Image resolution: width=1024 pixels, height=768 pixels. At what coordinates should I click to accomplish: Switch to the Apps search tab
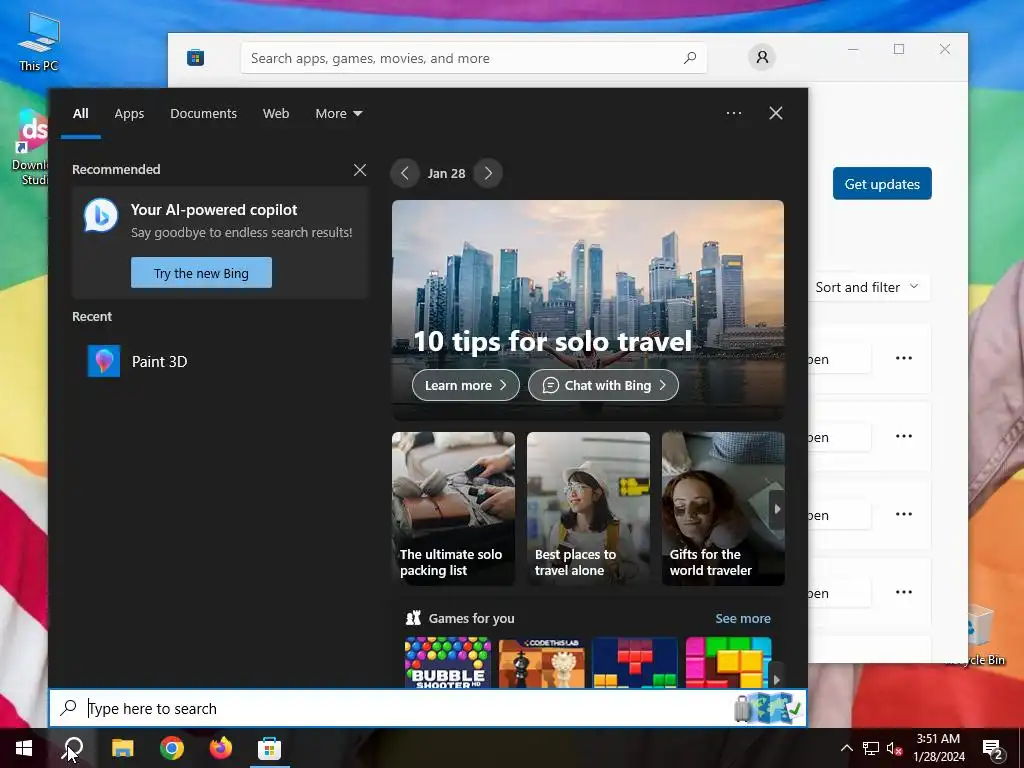click(x=129, y=114)
